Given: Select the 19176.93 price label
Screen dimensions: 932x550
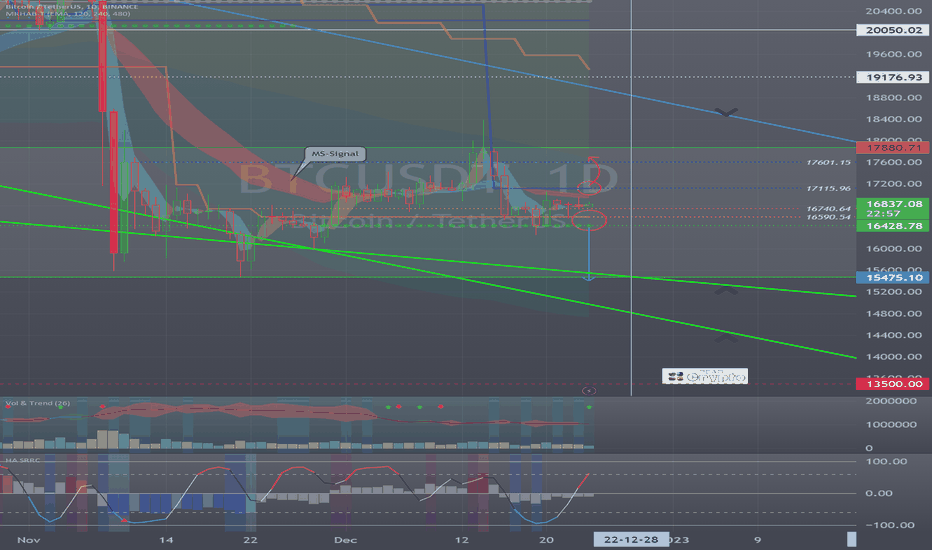Looking at the screenshot, I should tap(892, 77).
